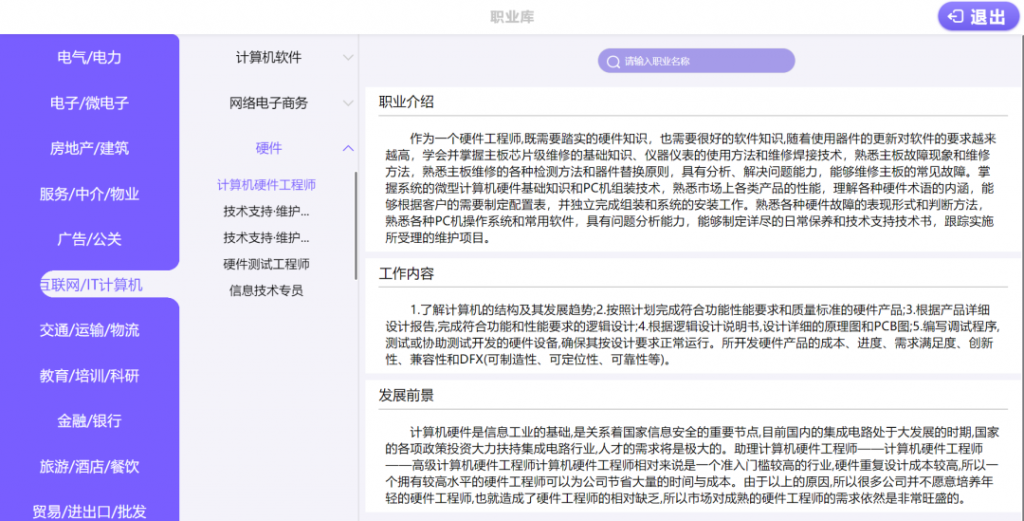Open 硬件测试工程师 job entry
Viewport: 1024px width, 521px height.
266,264
